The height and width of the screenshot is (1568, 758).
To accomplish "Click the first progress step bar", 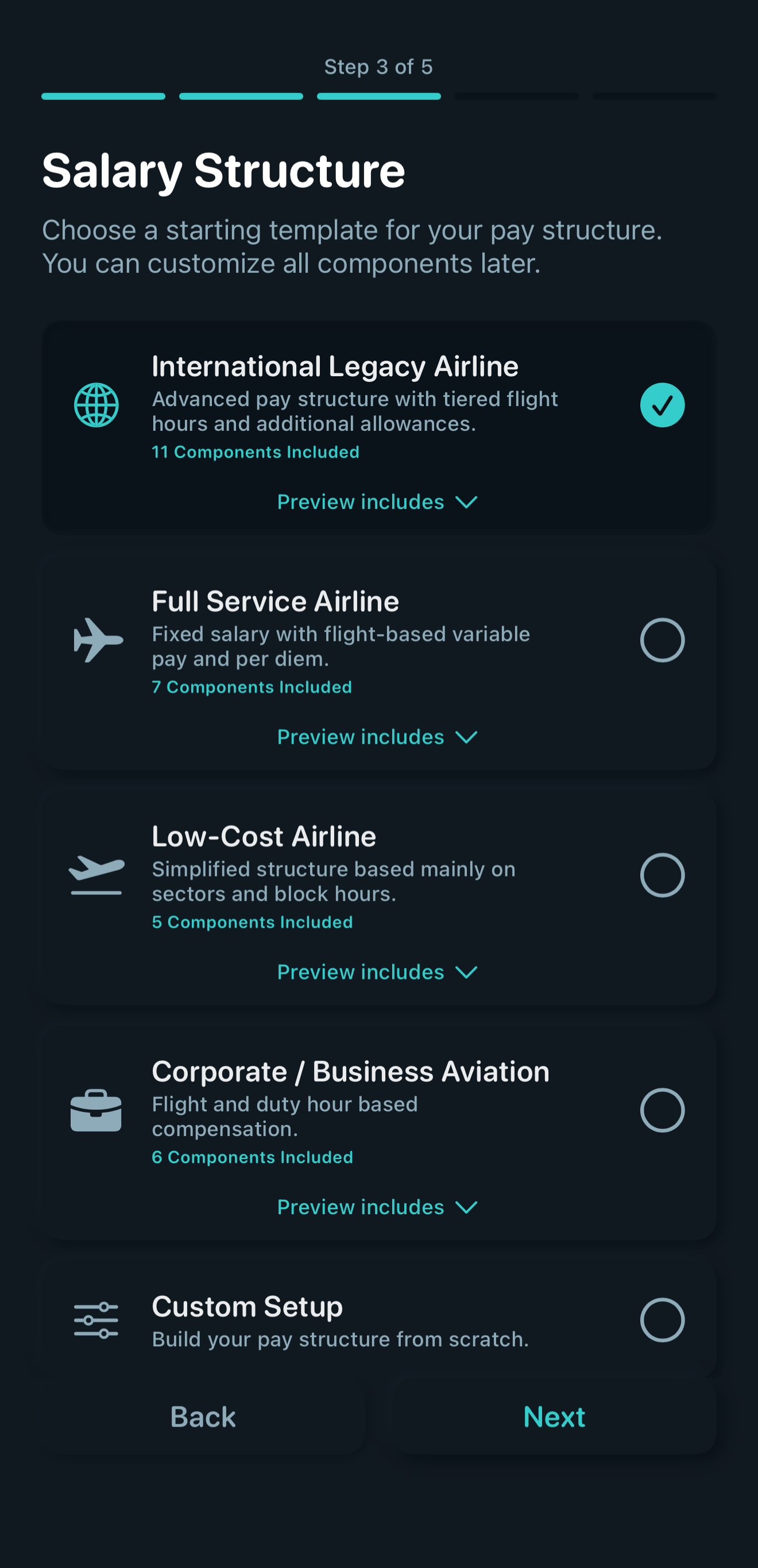I will (103, 96).
